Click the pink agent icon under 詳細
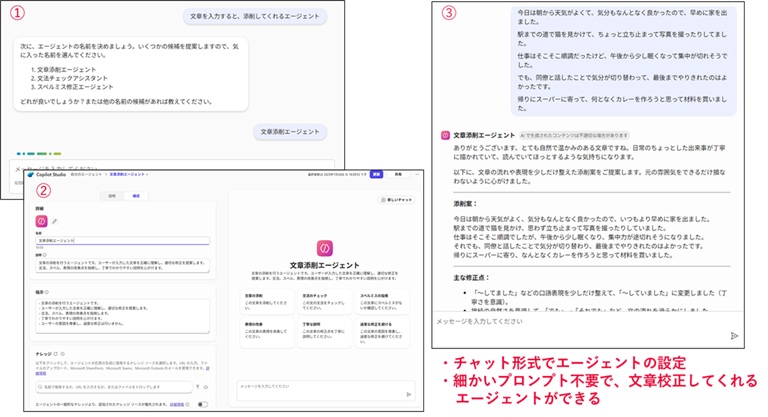The height and width of the screenshot is (417, 768). click(x=42, y=221)
